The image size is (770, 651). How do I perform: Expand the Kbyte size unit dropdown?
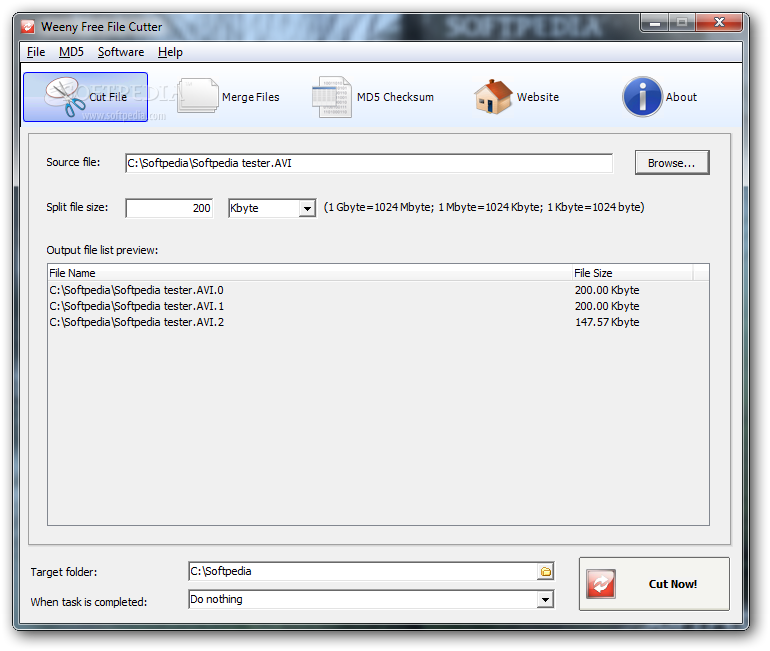[307, 208]
